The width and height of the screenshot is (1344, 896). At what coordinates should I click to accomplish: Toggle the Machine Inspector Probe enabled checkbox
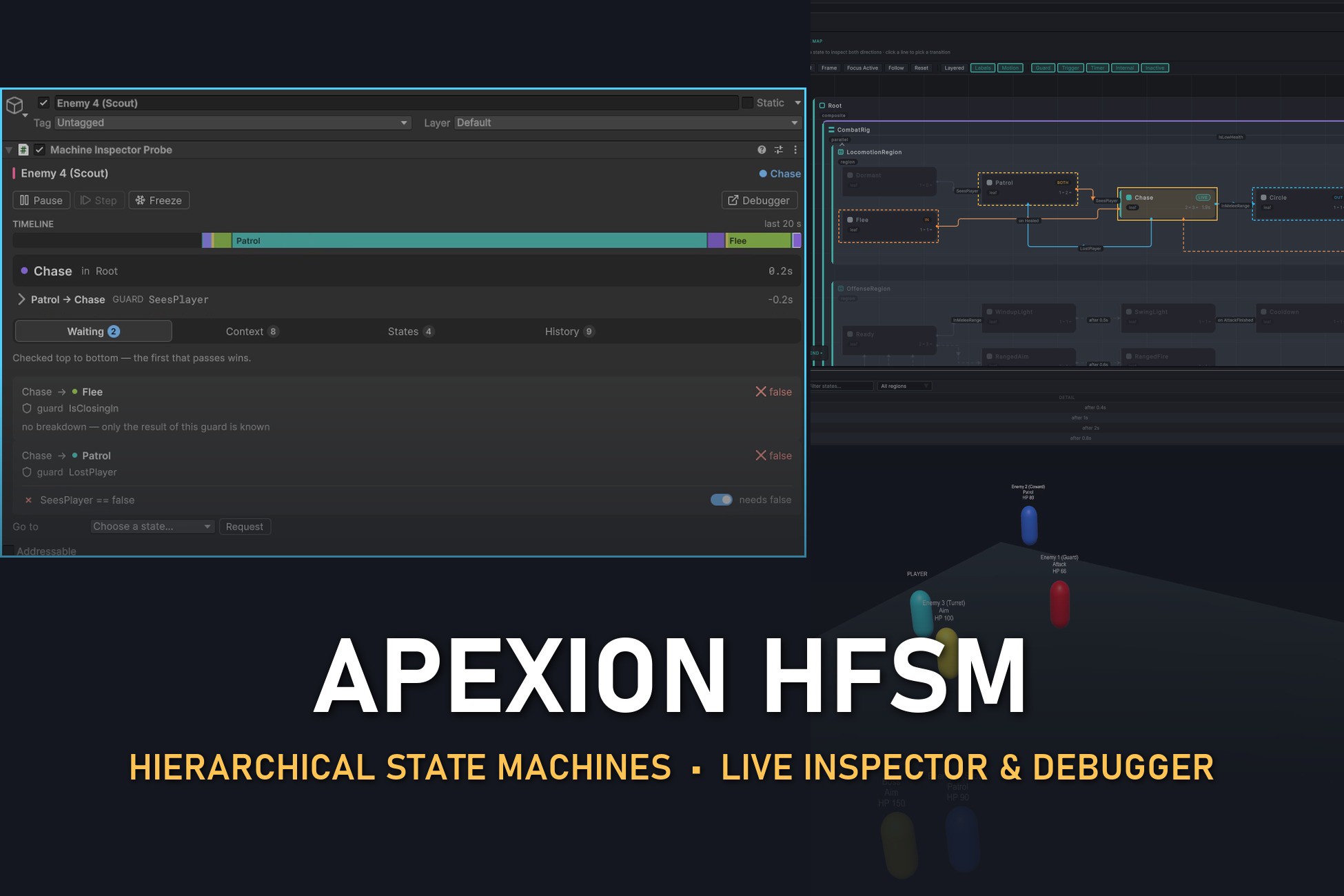click(x=40, y=150)
